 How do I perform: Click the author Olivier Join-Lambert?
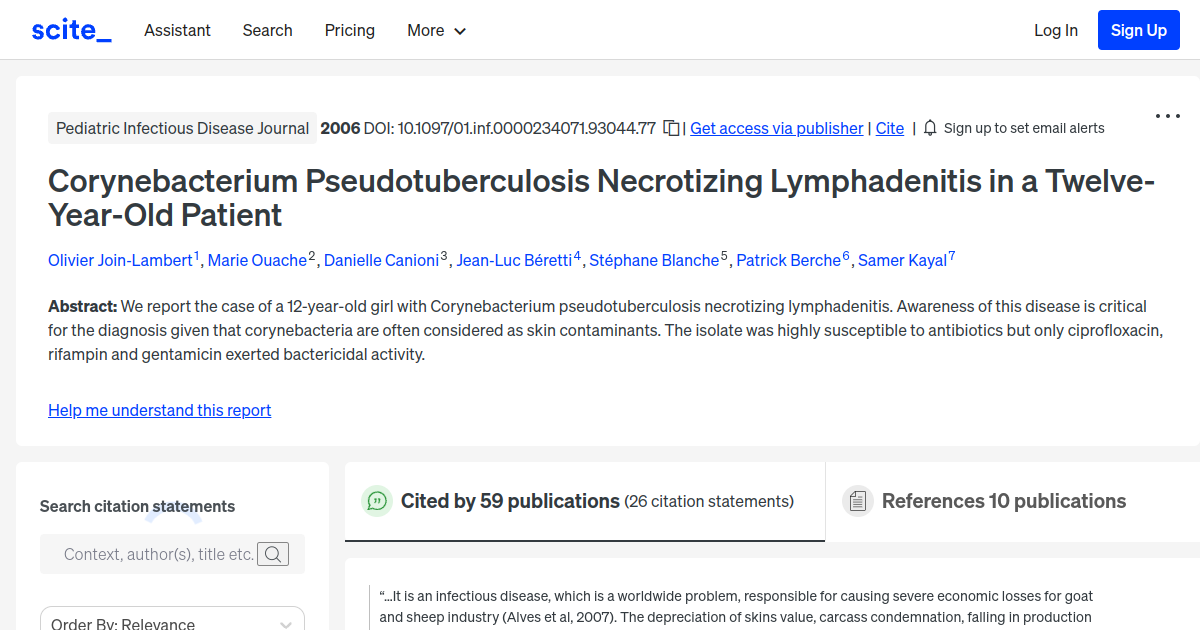[120, 260]
